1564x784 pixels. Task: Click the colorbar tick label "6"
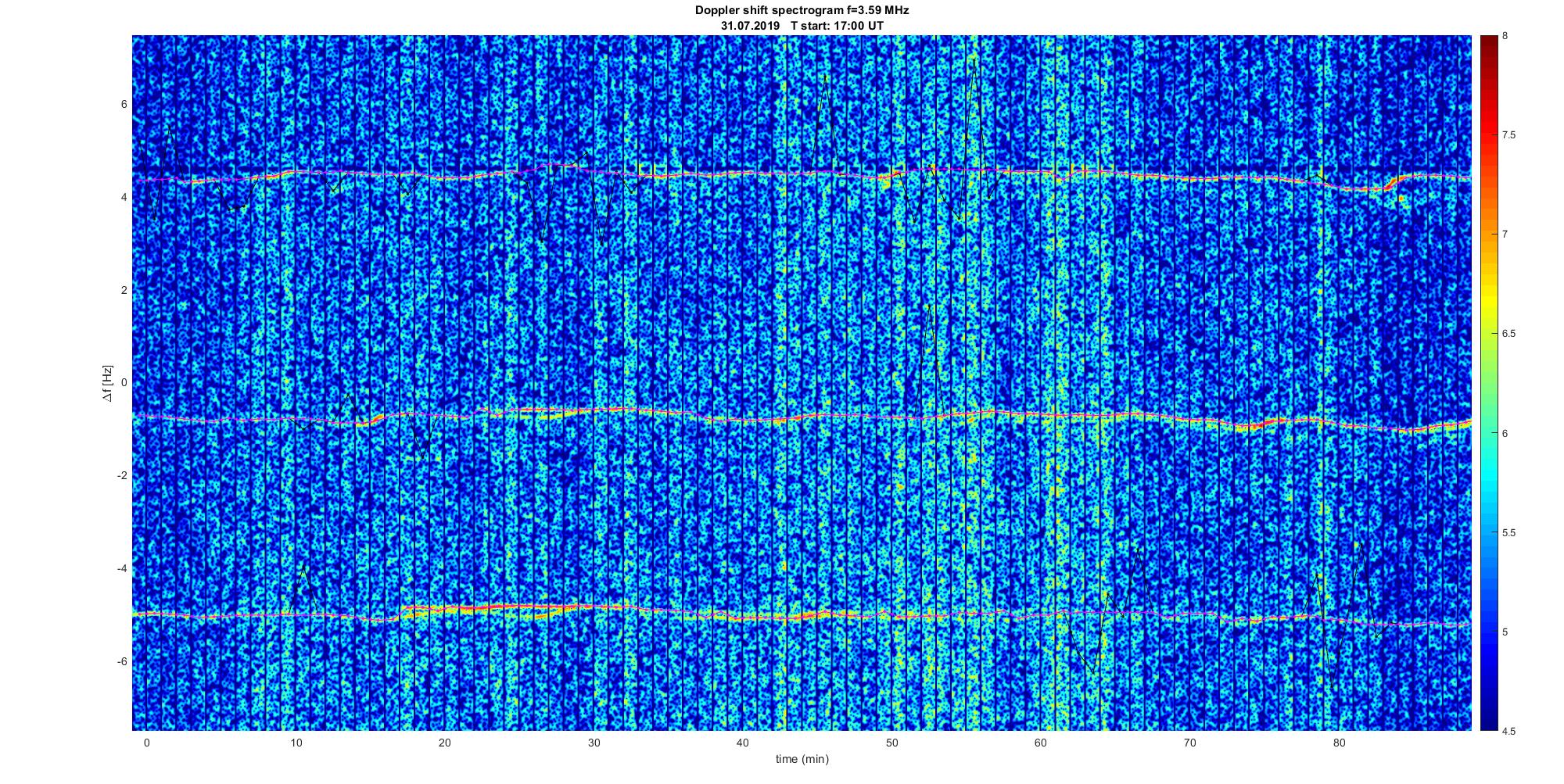coord(1505,433)
